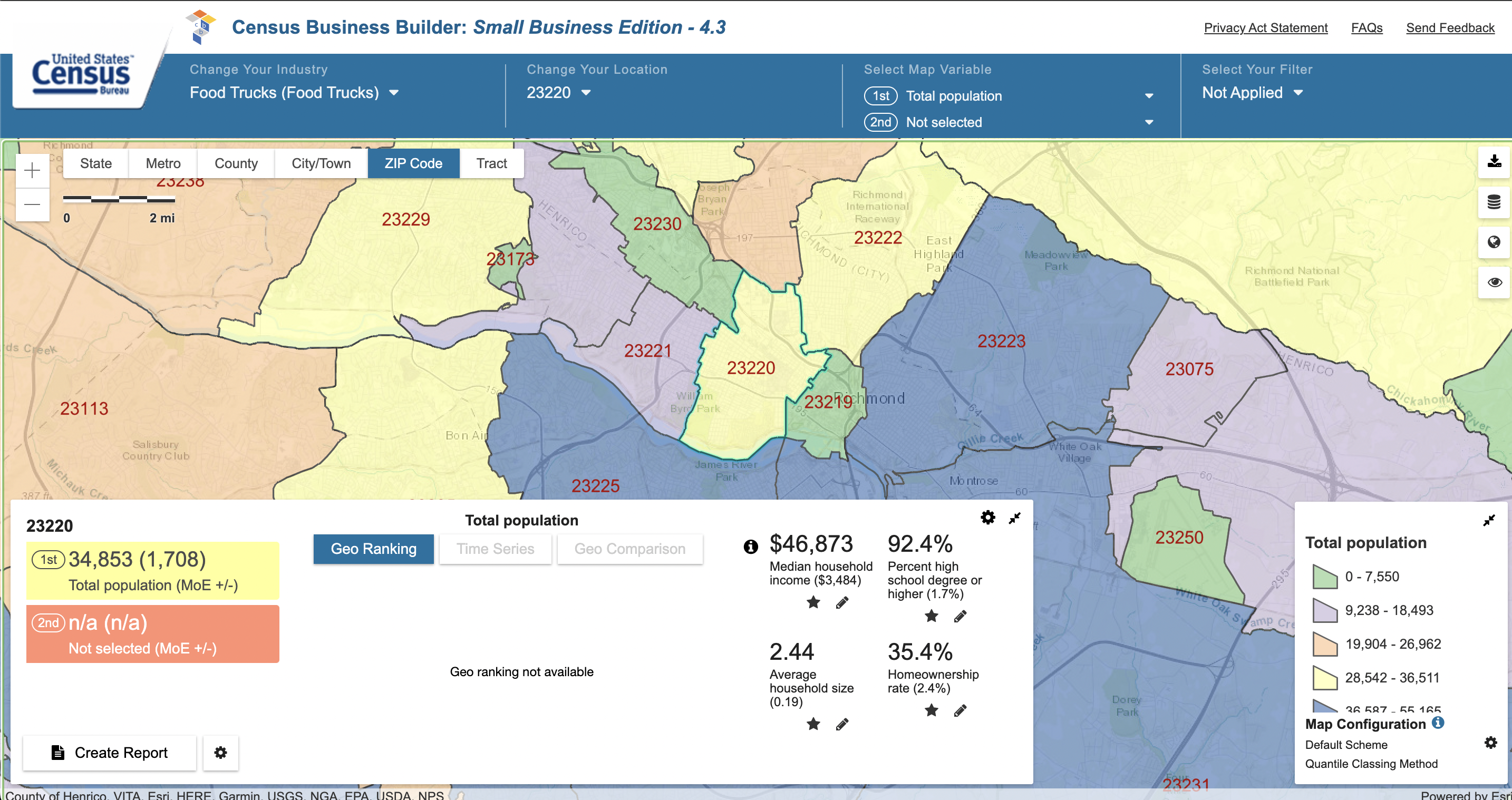Select the ZIP Code geography tab
1512x800 pixels.
pos(413,163)
